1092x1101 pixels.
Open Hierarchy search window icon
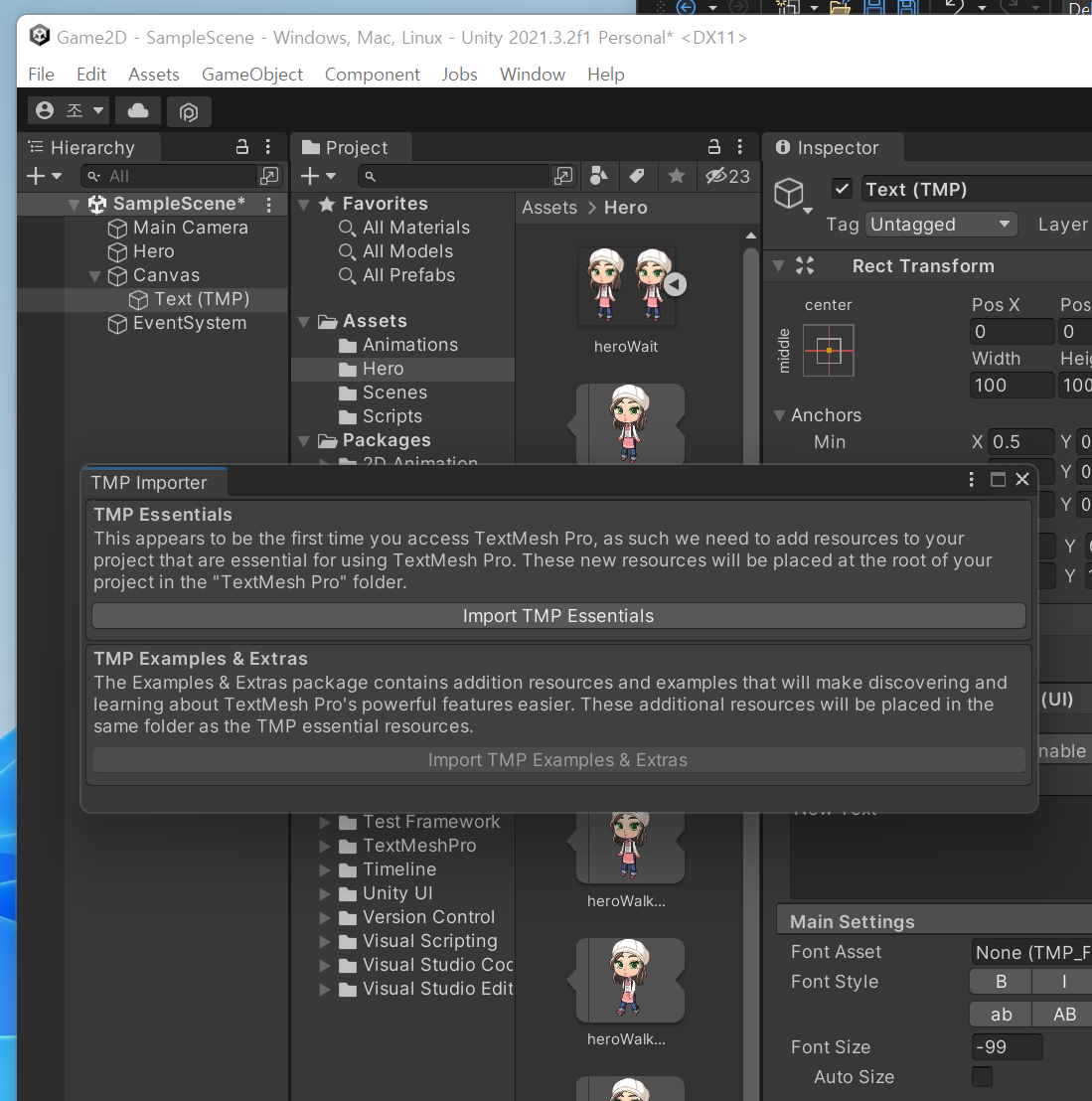[x=269, y=176]
